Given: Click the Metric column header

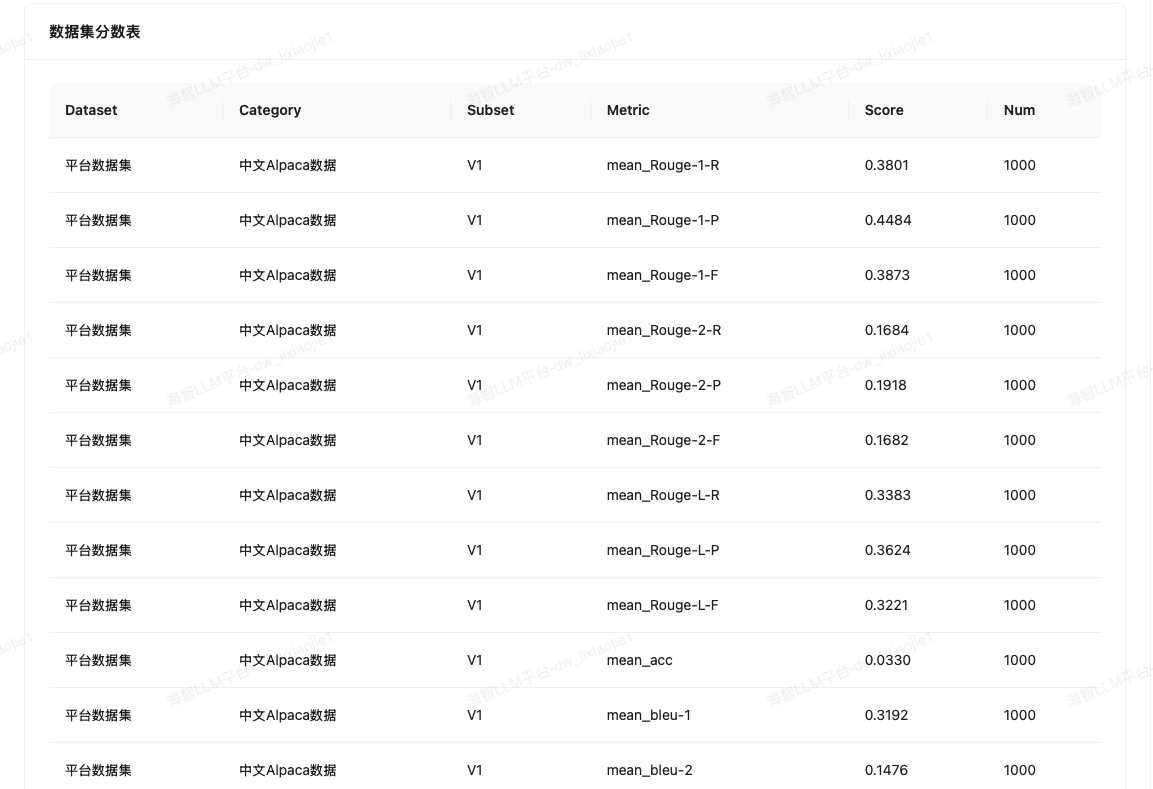Looking at the screenshot, I should click(x=628, y=110).
